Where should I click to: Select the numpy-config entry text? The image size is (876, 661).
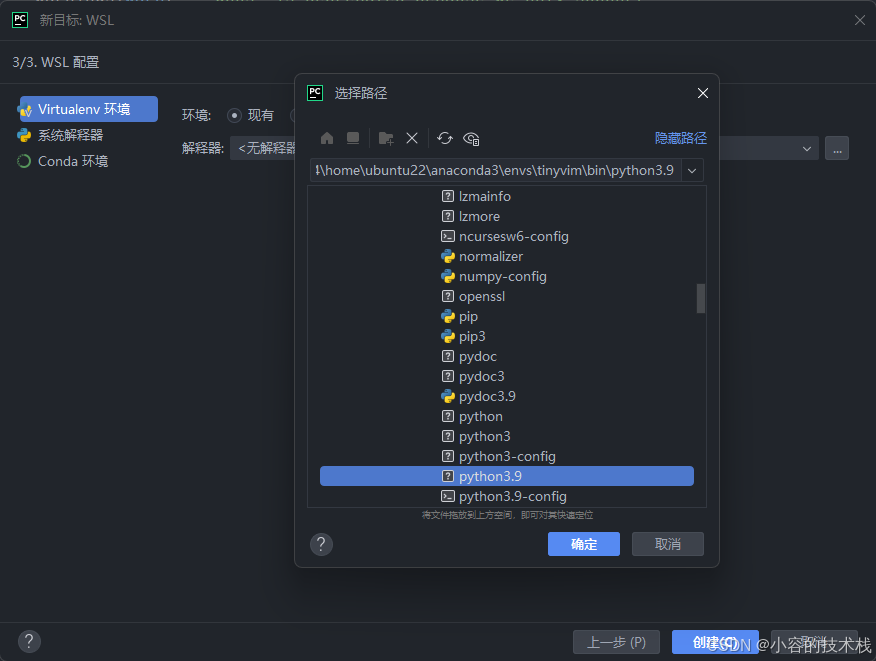503,277
